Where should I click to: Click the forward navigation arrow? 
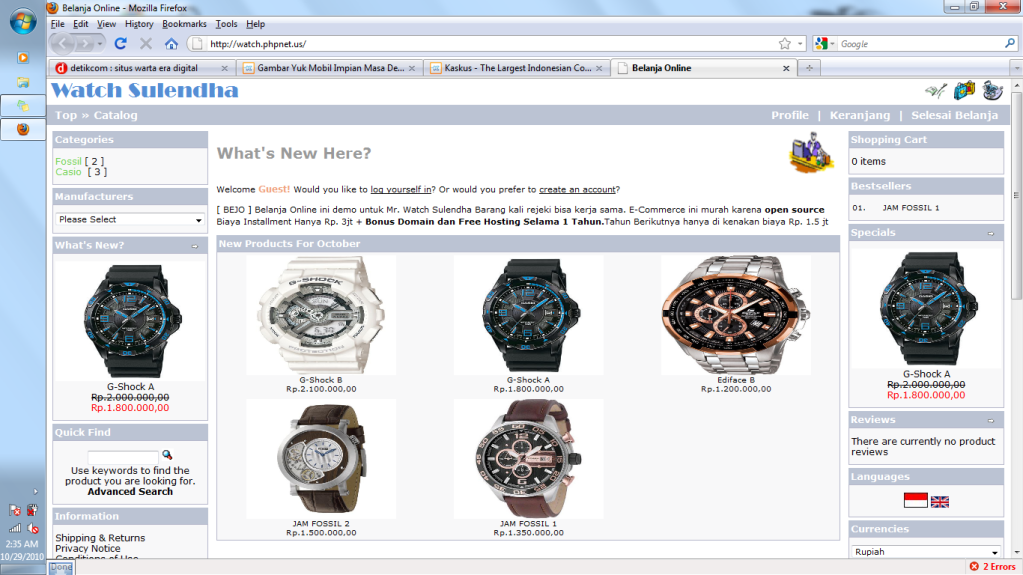(x=85, y=44)
